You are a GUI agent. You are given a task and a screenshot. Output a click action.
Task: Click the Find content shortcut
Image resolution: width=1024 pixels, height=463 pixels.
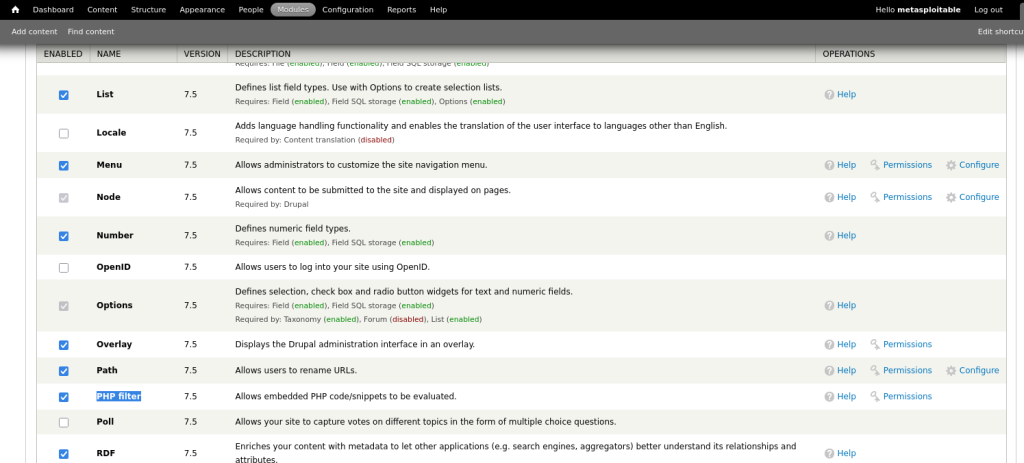pyautogui.click(x=91, y=31)
